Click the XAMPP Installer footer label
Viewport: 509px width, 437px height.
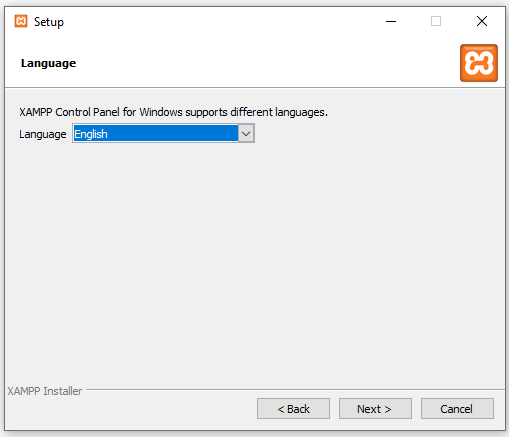[x=45, y=391]
